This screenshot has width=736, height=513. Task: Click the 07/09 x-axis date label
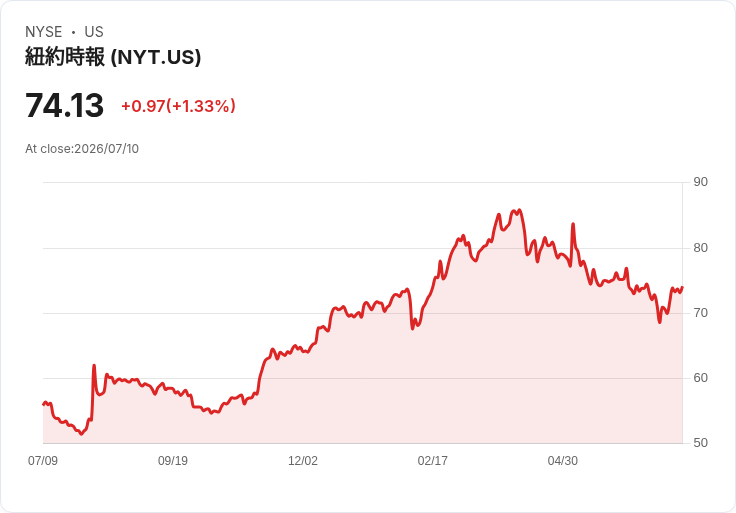43,460
